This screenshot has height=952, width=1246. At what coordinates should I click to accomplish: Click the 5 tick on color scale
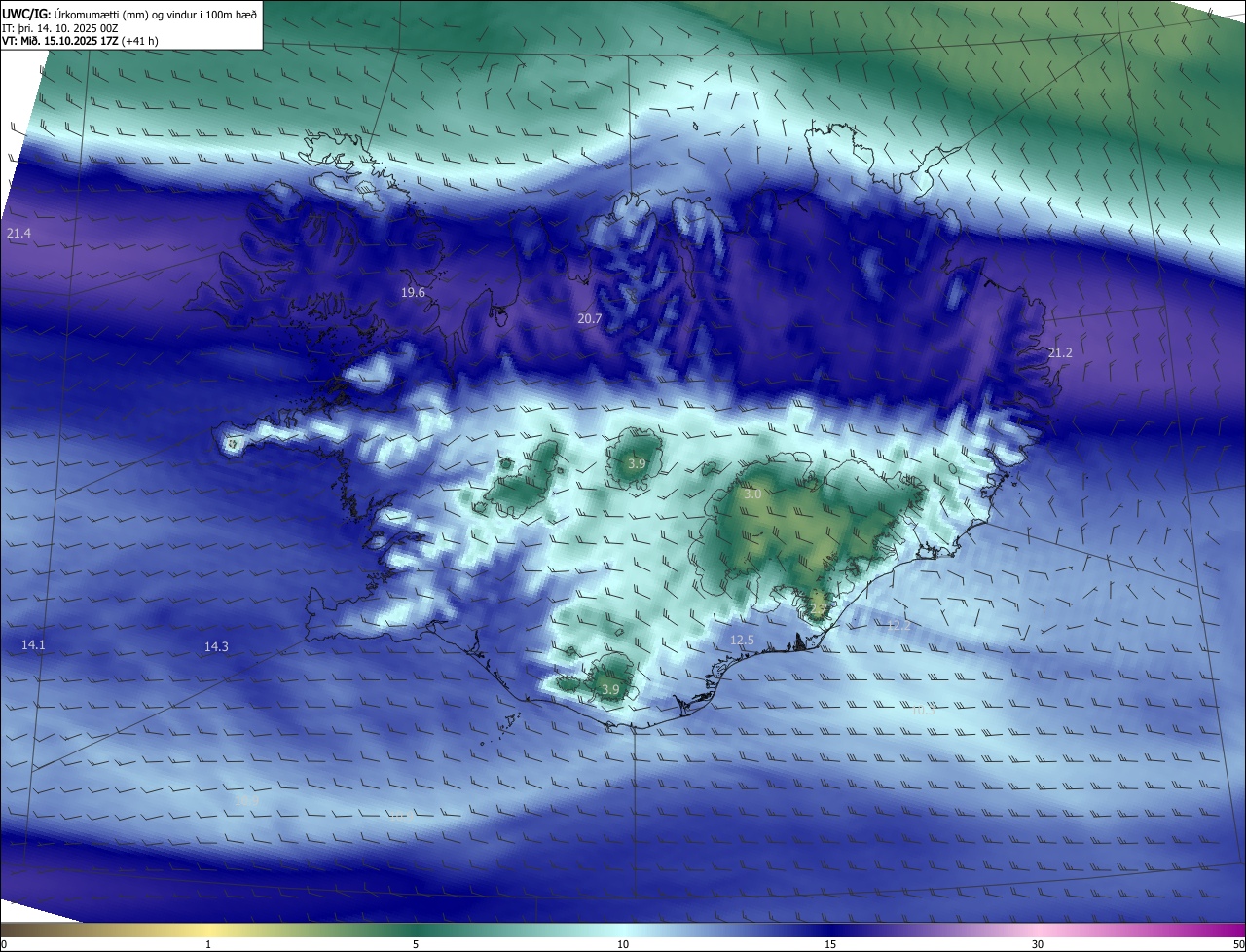point(416,944)
